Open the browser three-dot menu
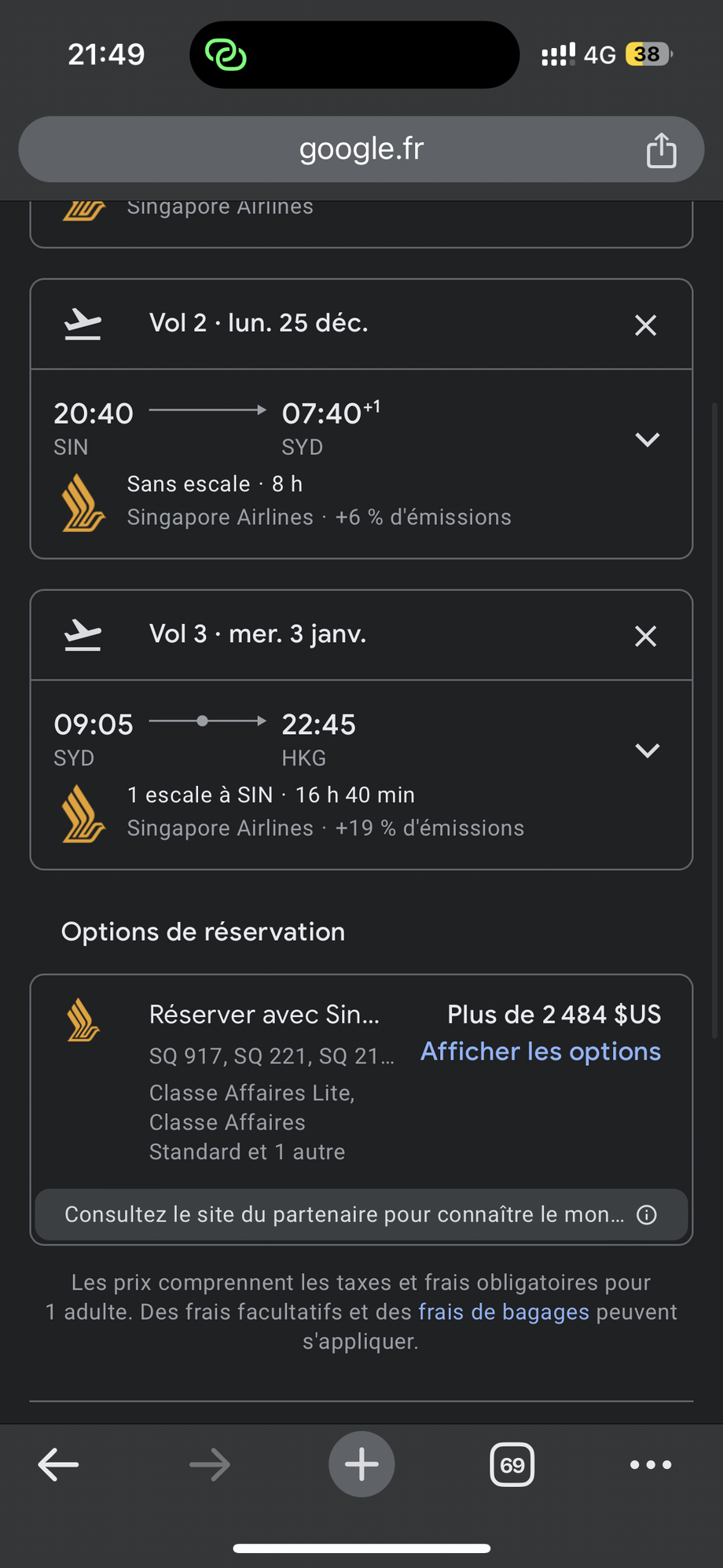The width and height of the screenshot is (723, 1568). tap(651, 1465)
